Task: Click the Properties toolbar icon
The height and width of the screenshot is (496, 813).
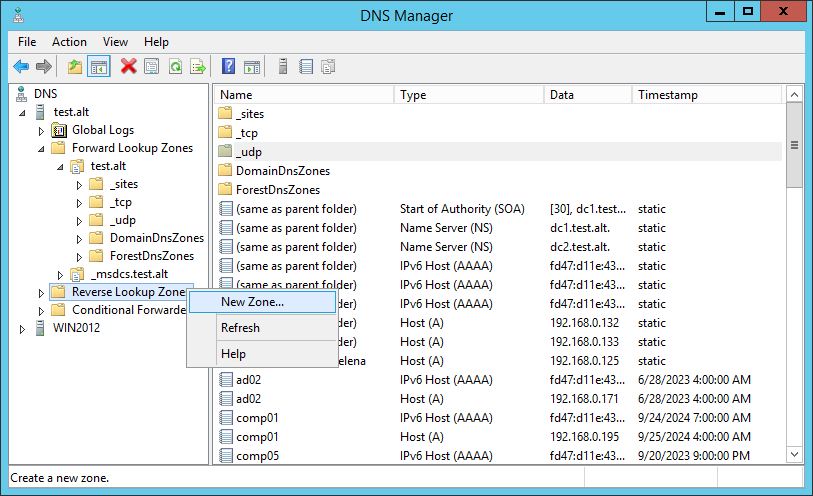Action: pyautogui.click(x=152, y=67)
